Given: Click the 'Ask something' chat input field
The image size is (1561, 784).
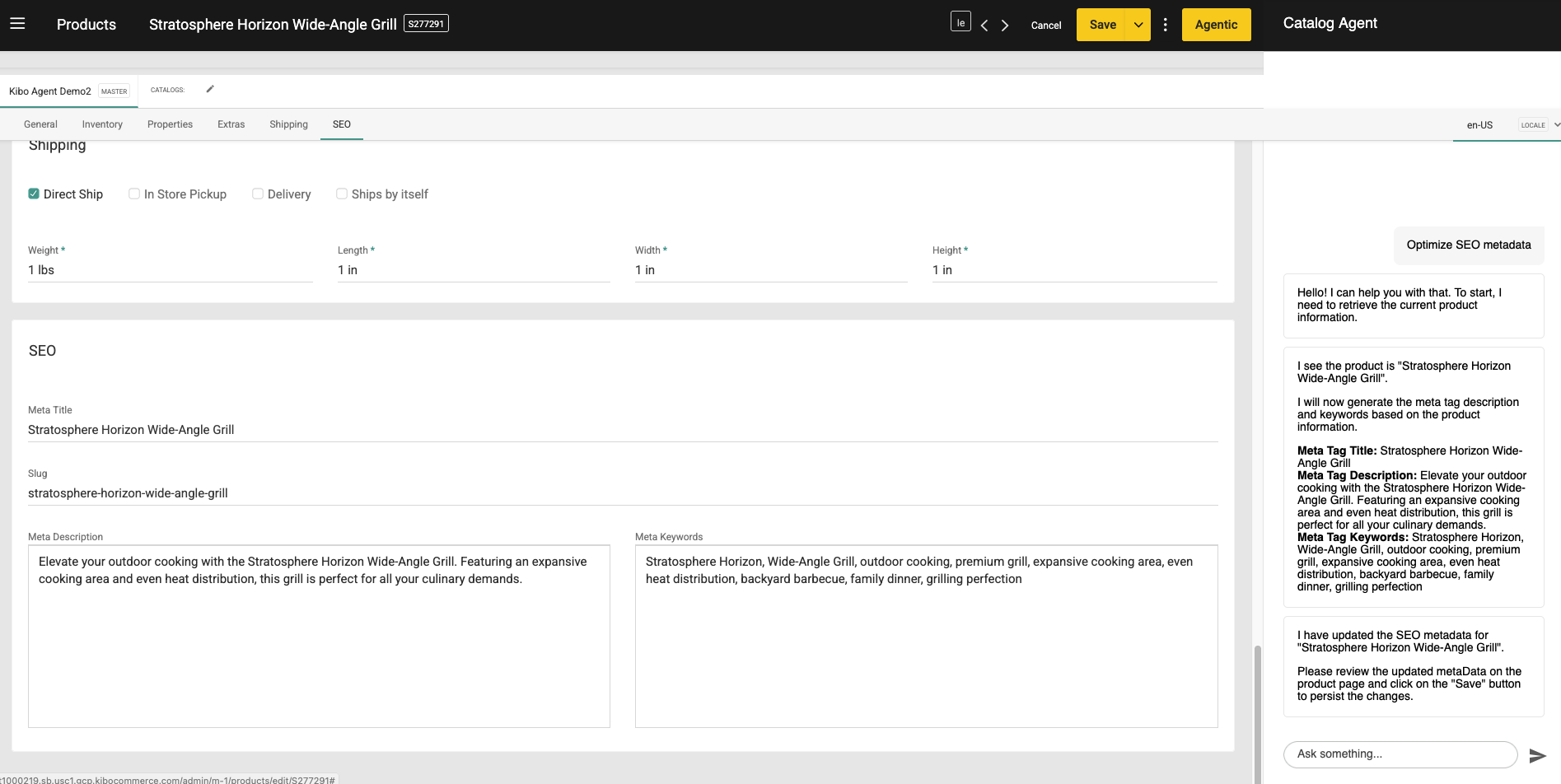Looking at the screenshot, I should coord(1400,754).
